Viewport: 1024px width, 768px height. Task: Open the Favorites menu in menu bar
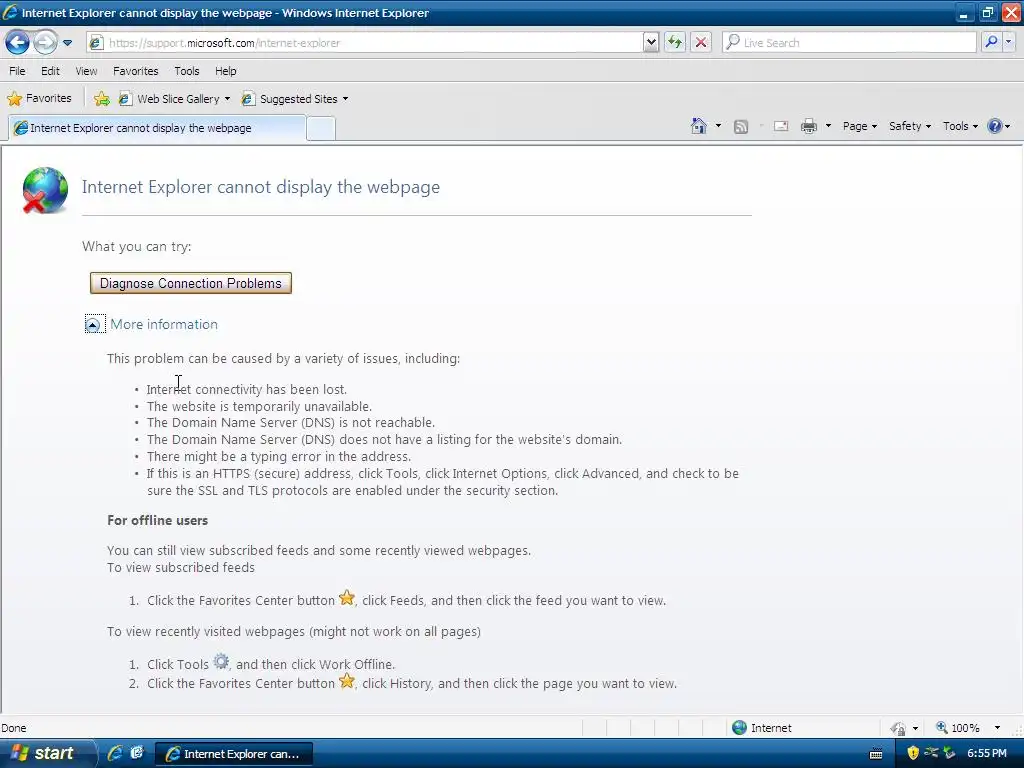135,71
